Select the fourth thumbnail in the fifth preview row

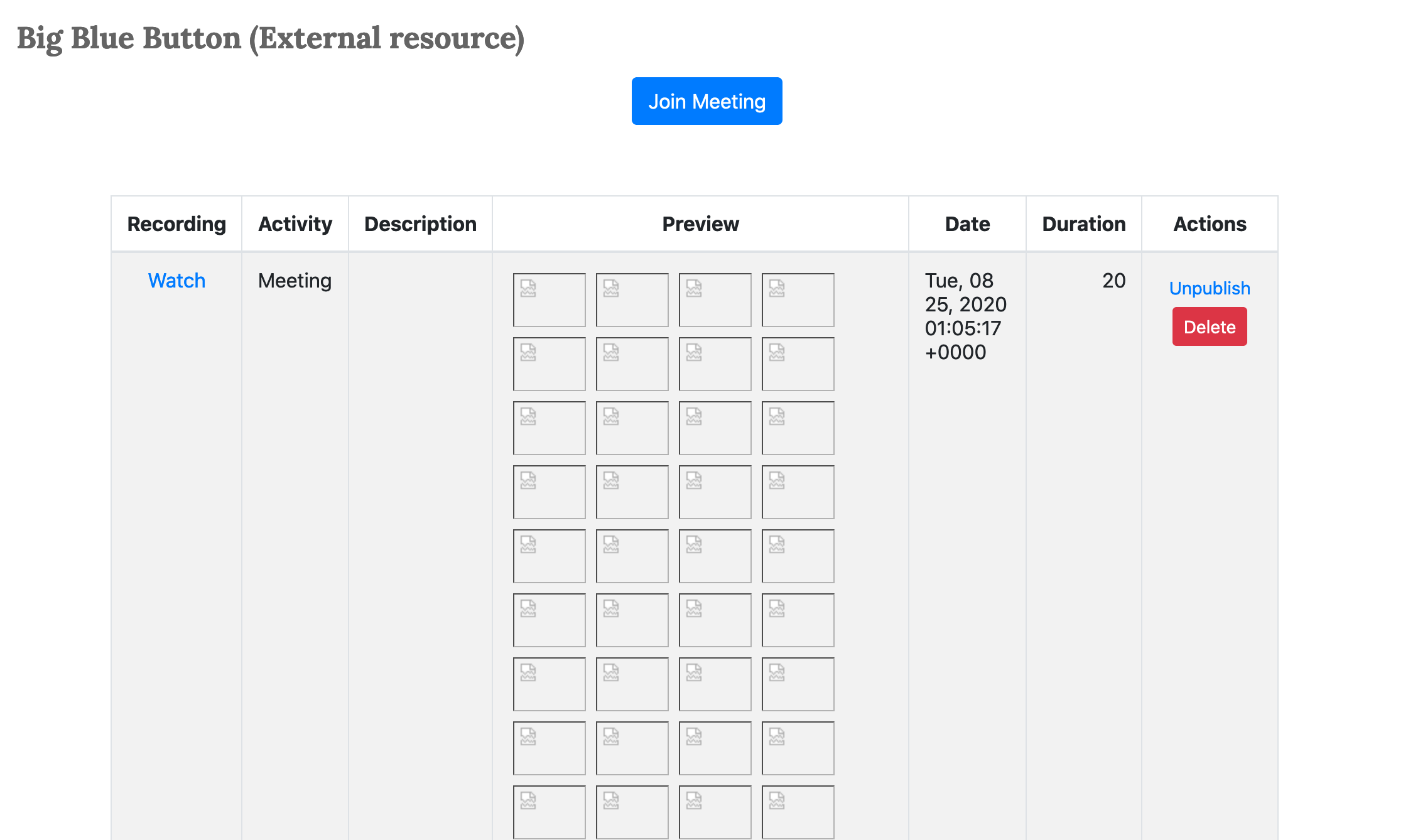(798, 556)
